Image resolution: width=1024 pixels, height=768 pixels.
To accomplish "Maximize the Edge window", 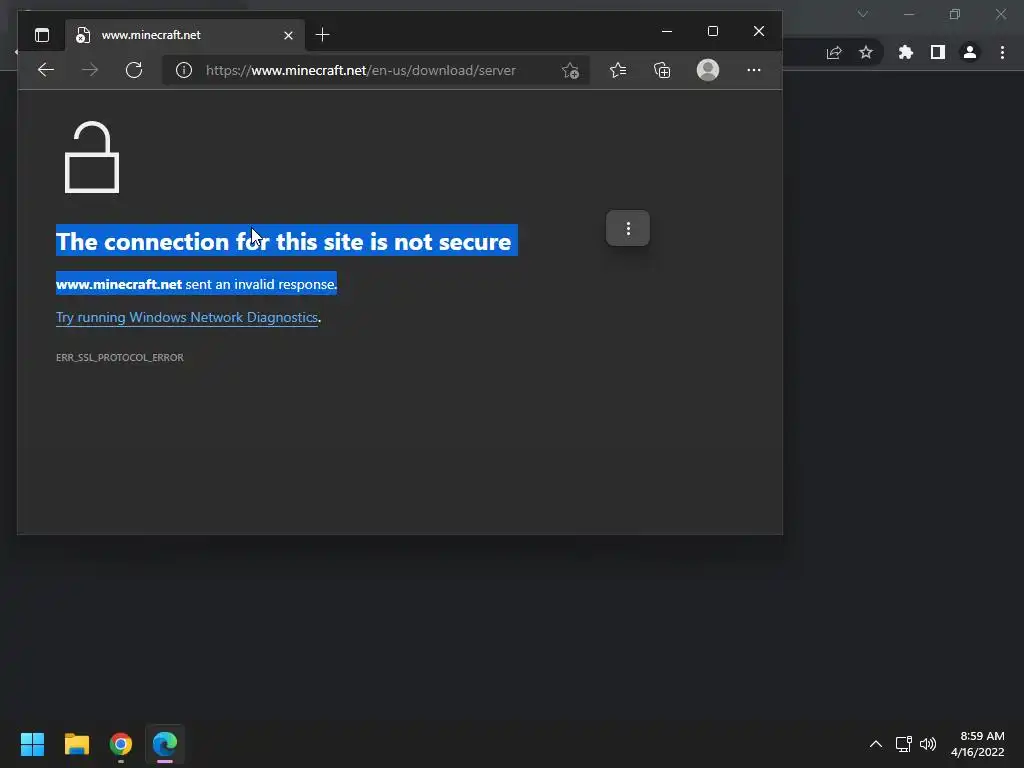I will tap(713, 31).
